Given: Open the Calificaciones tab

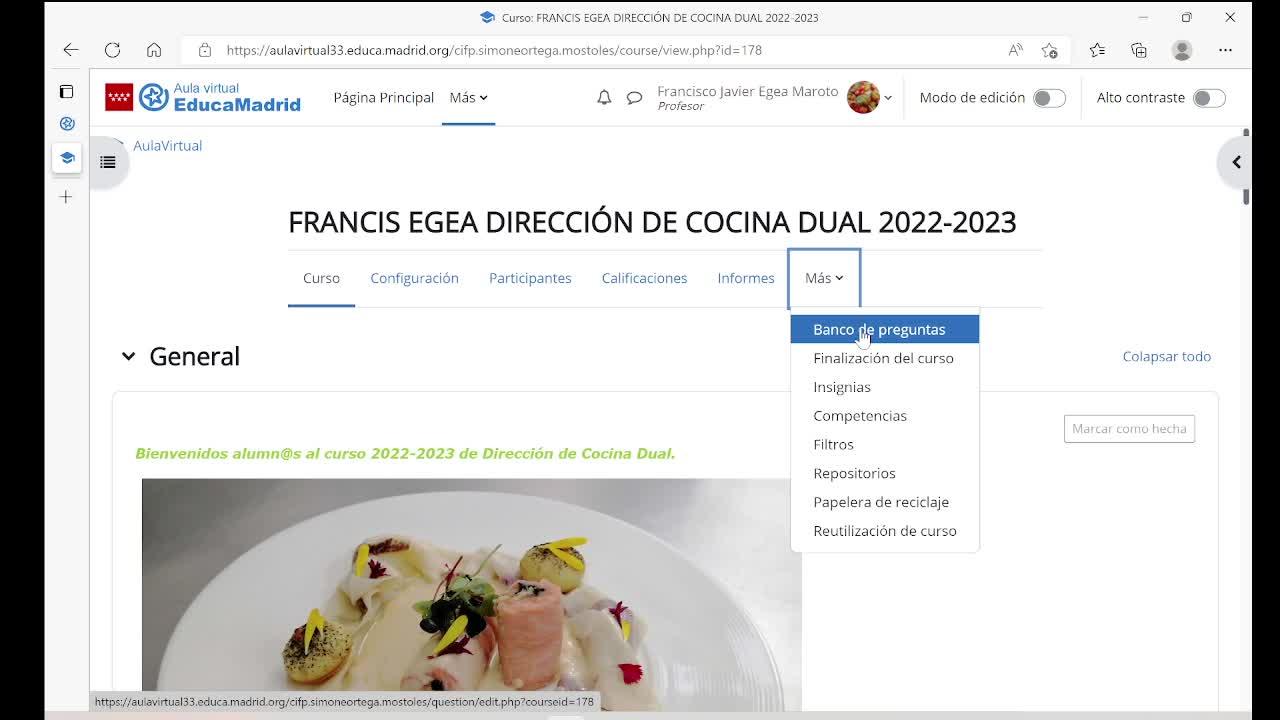Looking at the screenshot, I should [x=644, y=278].
